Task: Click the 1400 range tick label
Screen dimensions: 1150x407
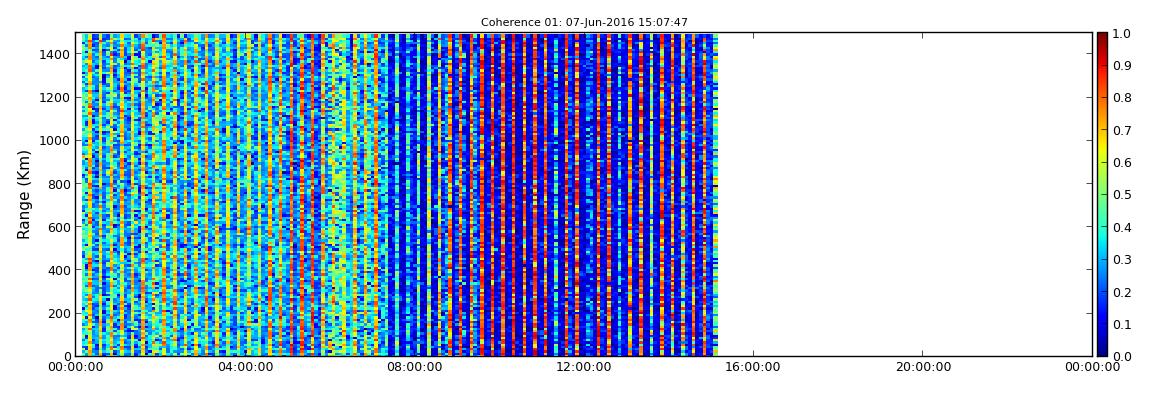Action: click(x=56, y=54)
